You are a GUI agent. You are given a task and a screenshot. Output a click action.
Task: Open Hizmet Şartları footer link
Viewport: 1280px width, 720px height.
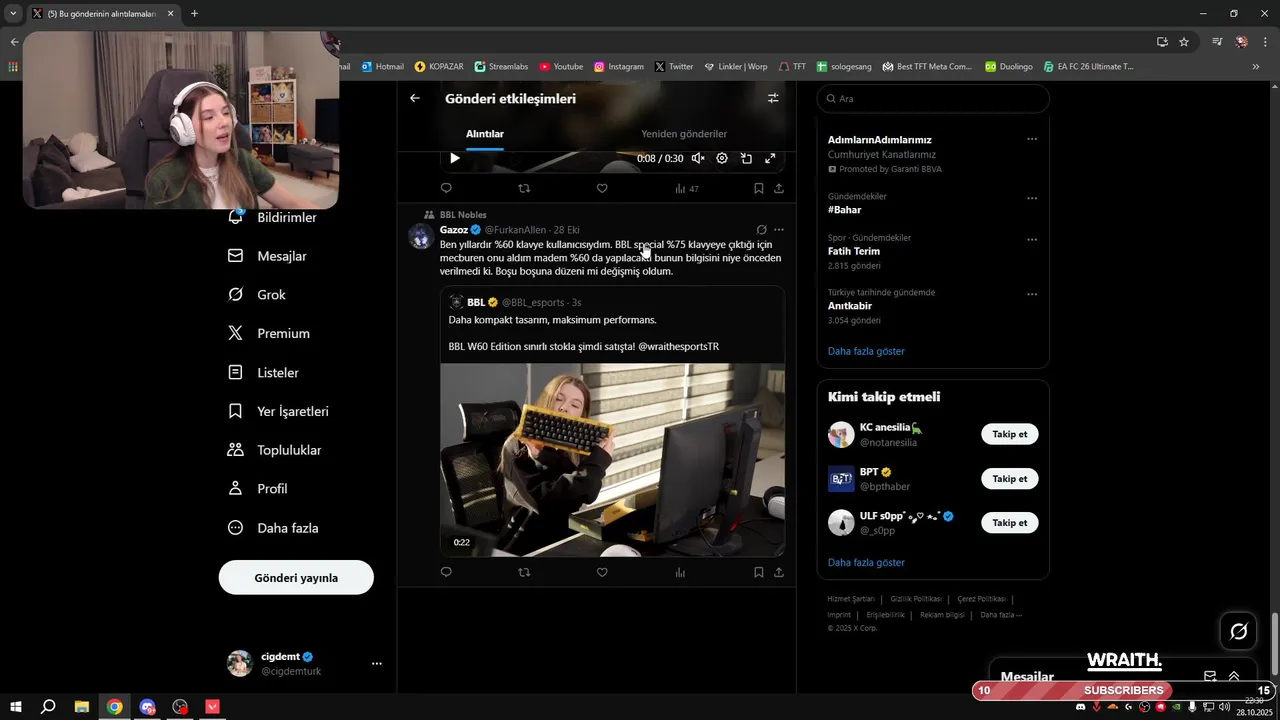click(x=851, y=599)
